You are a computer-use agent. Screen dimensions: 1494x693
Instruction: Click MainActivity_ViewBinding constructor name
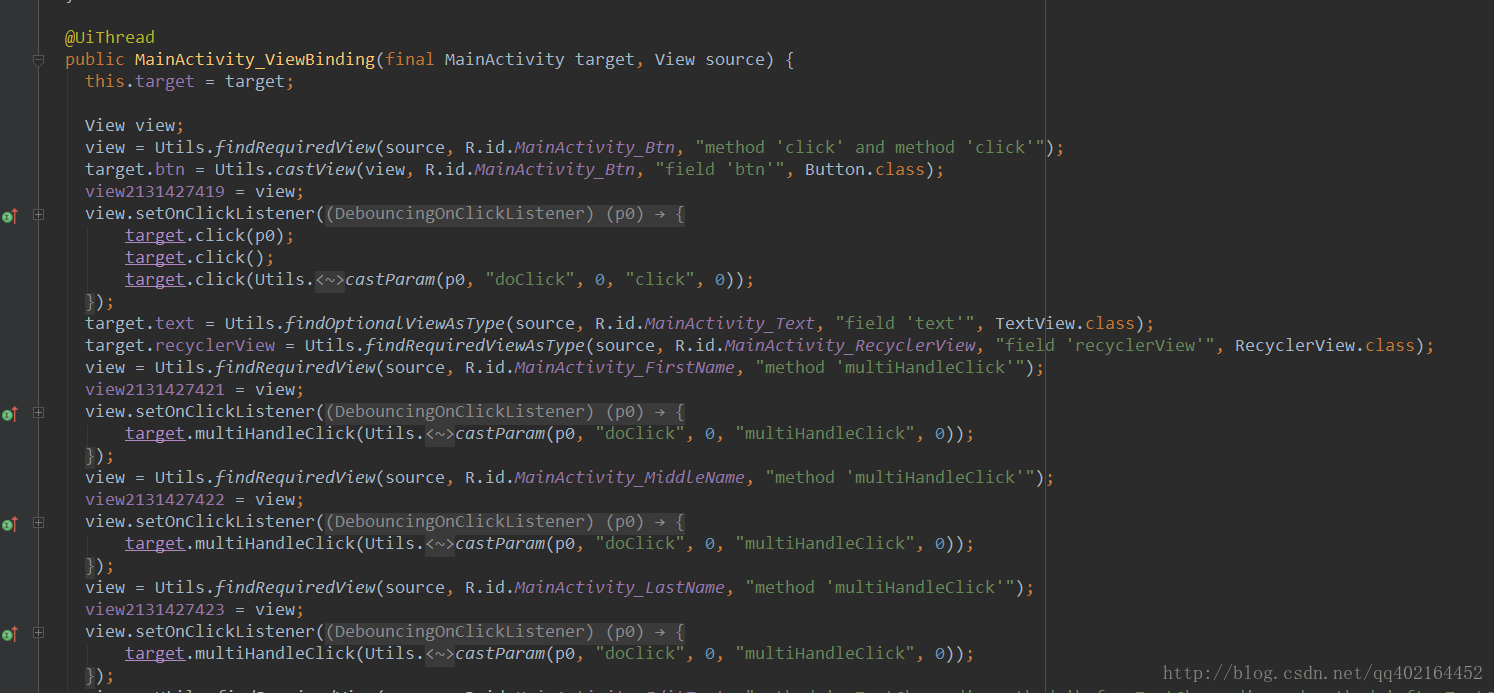click(254, 60)
